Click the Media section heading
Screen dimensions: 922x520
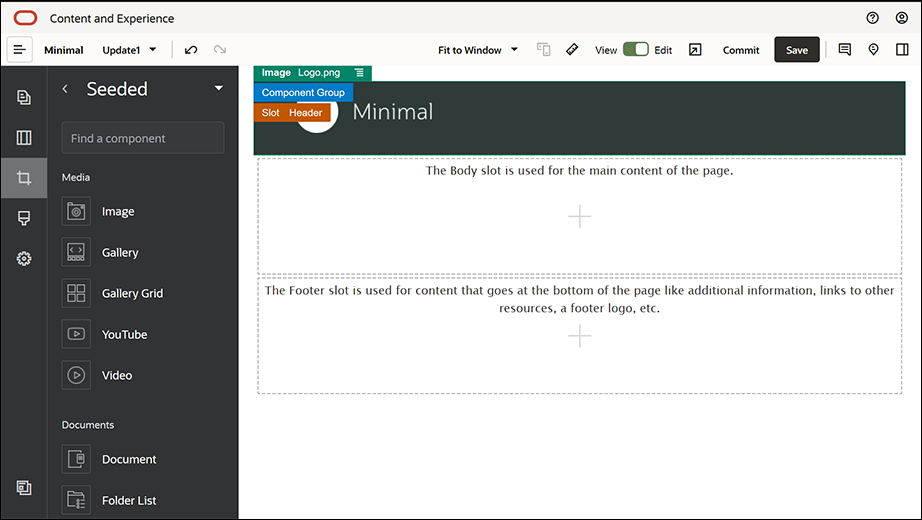[x=76, y=177]
